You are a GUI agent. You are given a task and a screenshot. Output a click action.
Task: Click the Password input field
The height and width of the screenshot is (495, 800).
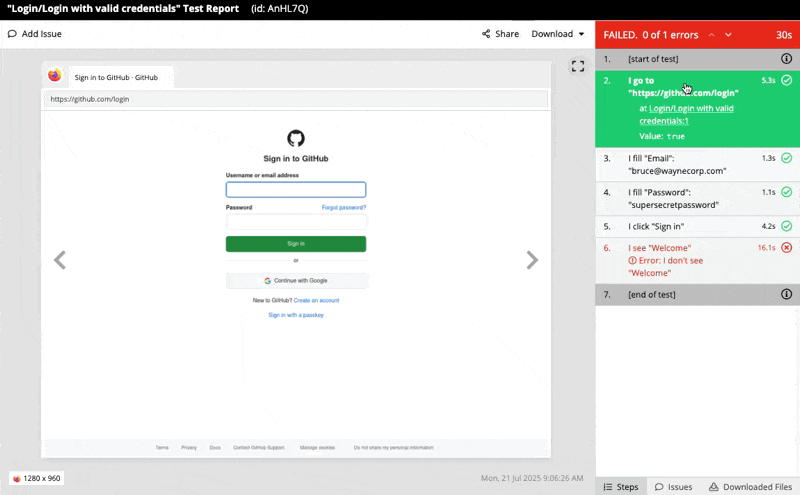[296, 222]
